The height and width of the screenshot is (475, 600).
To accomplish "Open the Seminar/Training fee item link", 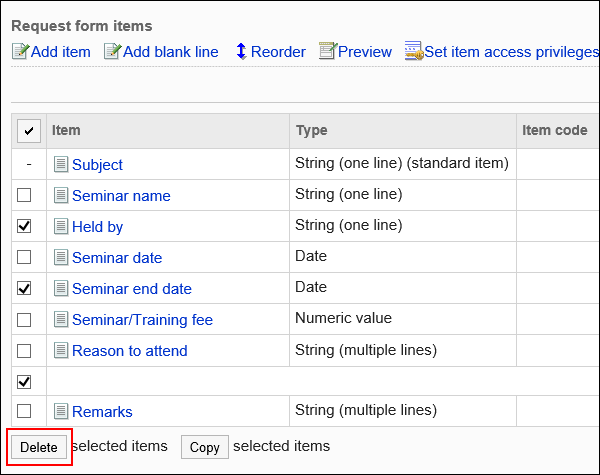I will point(142,320).
